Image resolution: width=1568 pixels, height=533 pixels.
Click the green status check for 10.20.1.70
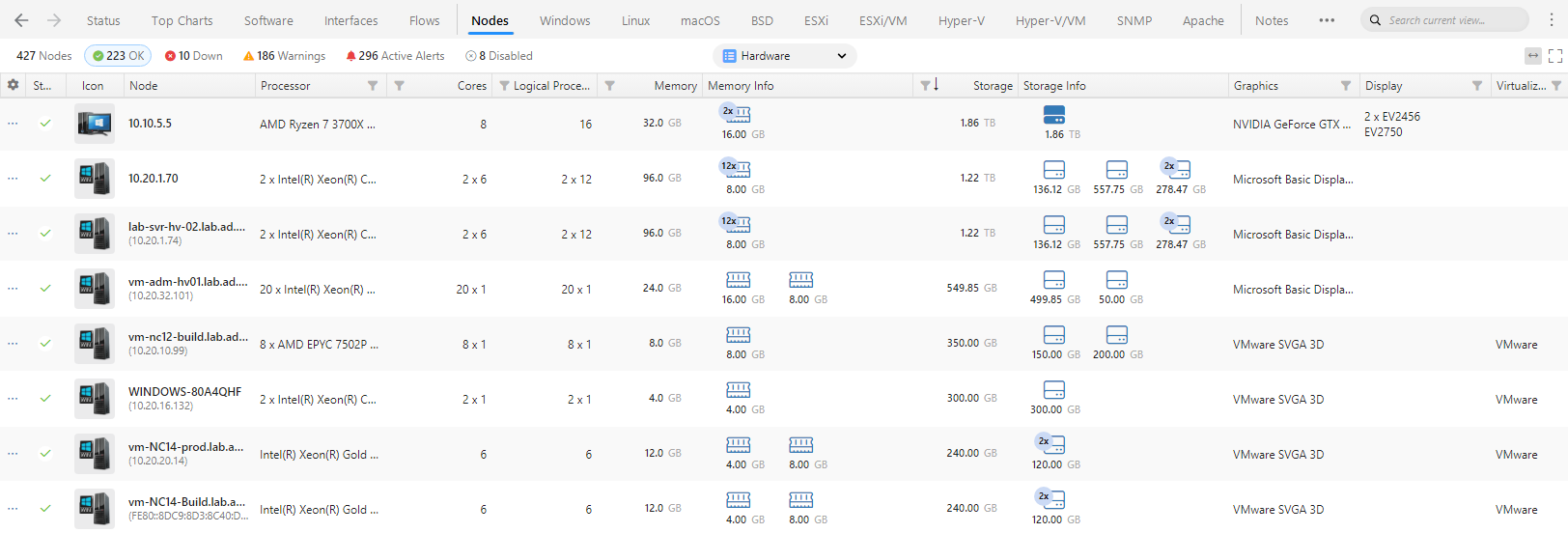click(x=45, y=178)
